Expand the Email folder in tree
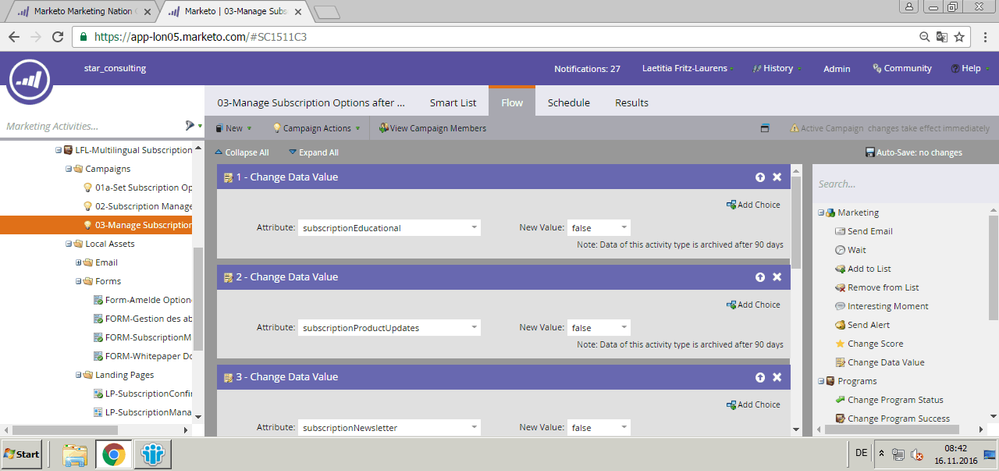Image resolution: width=999 pixels, height=471 pixels. coord(77,262)
